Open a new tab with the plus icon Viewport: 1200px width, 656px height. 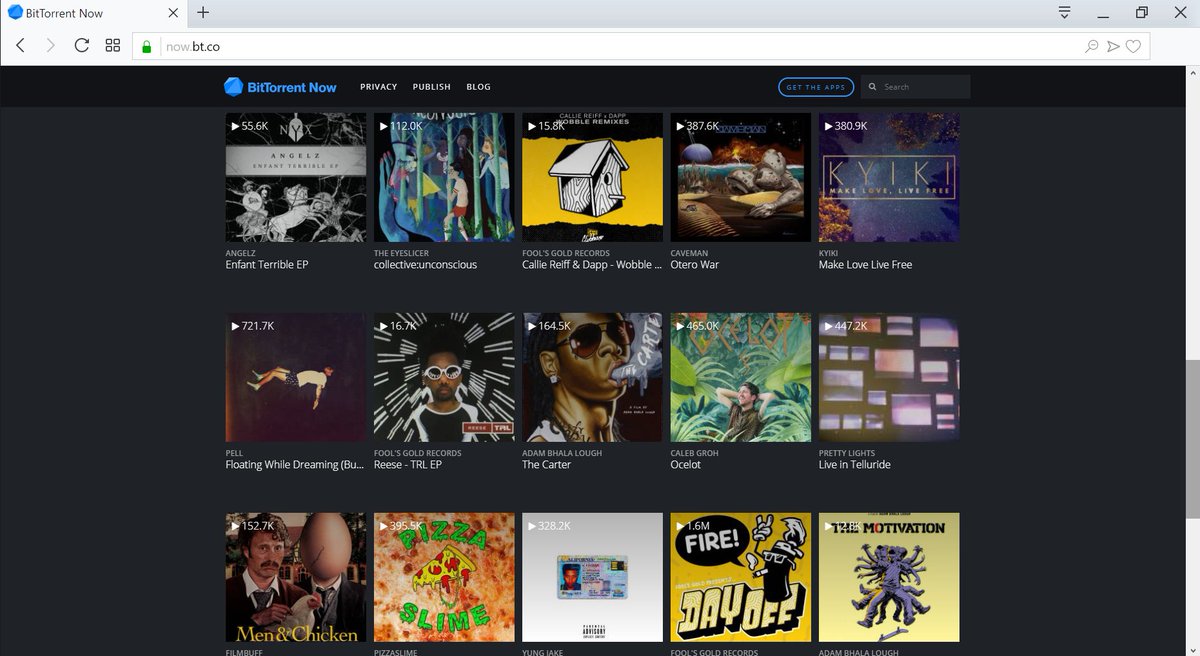click(203, 13)
